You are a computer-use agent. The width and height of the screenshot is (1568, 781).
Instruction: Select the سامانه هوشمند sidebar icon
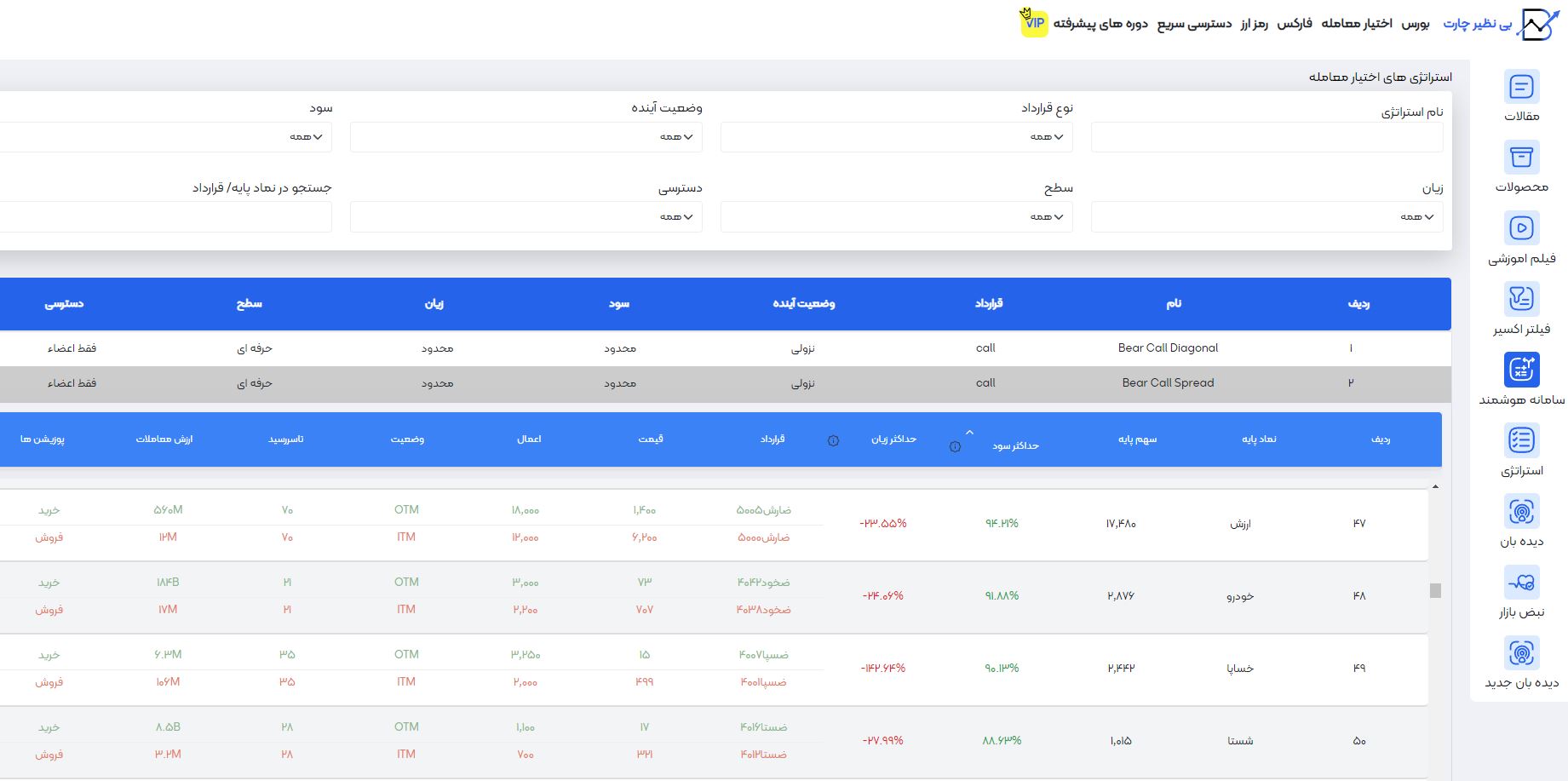point(1521,370)
